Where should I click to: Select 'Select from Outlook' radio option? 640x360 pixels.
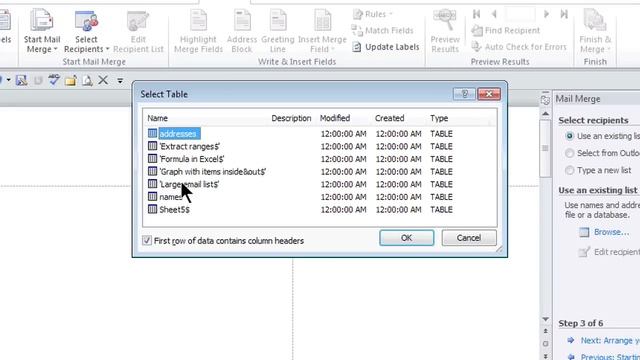(x=569, y=153)
